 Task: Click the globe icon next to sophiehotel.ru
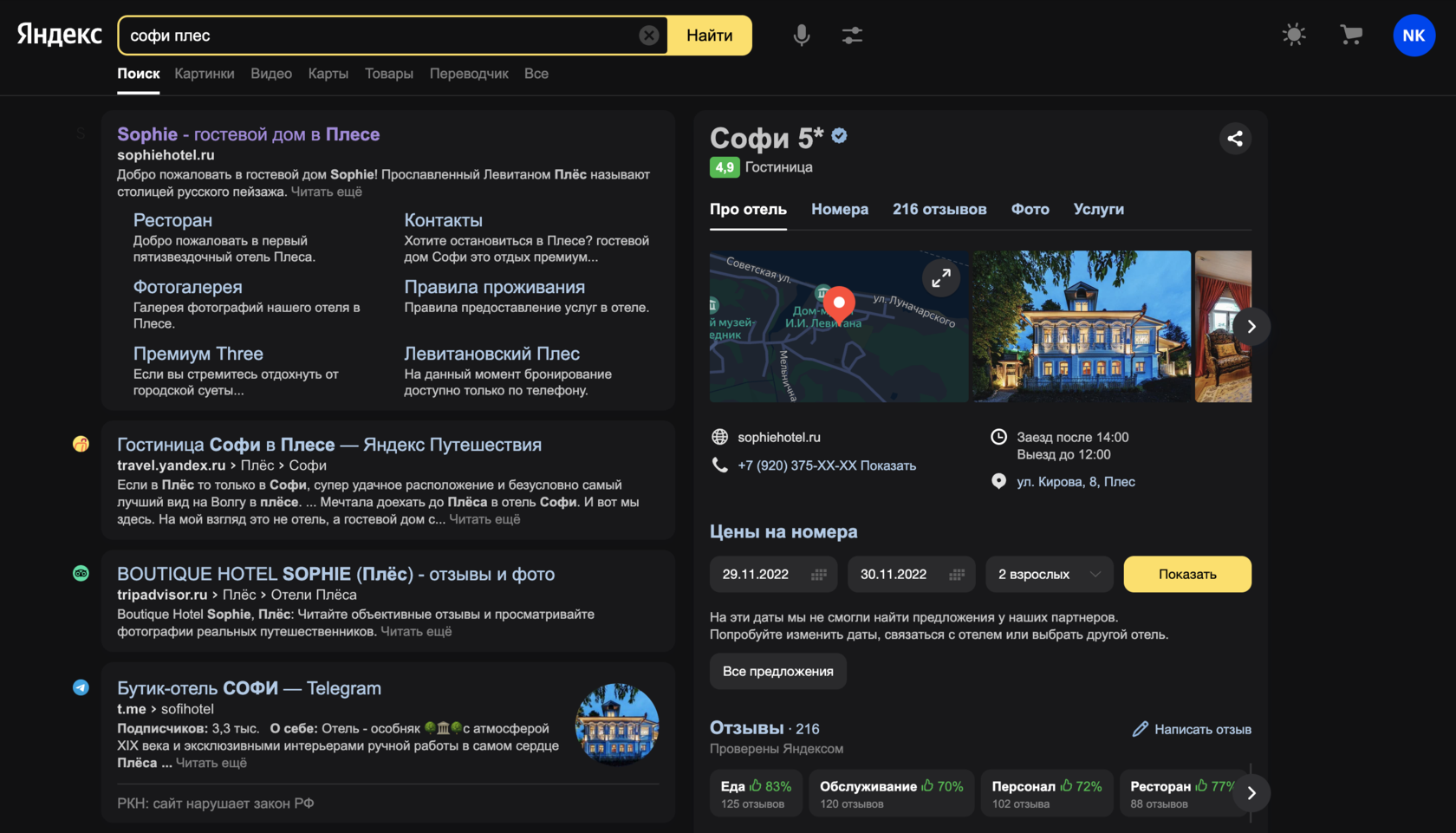[x=719, y=437]
